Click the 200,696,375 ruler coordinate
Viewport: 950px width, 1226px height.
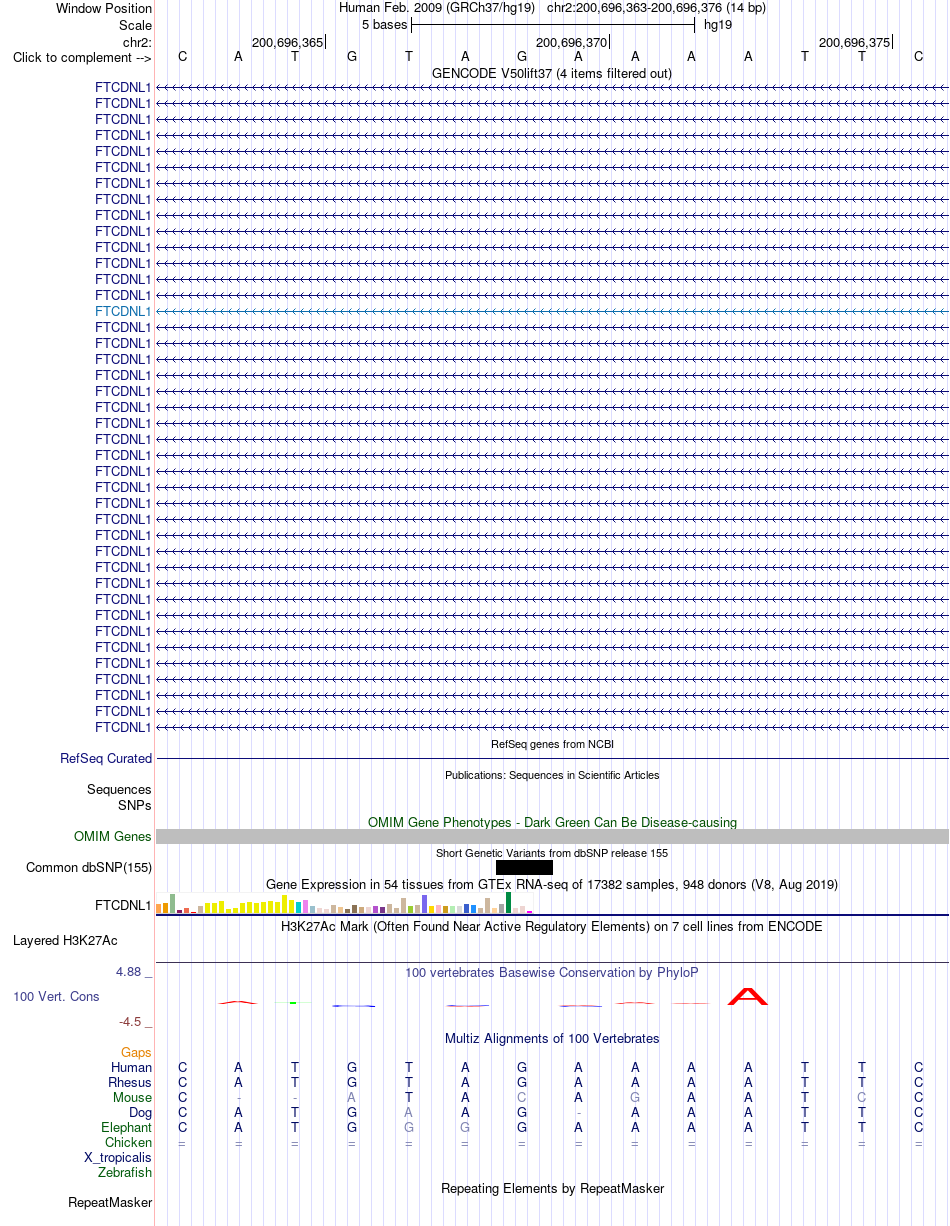click(x=854, y=43)
